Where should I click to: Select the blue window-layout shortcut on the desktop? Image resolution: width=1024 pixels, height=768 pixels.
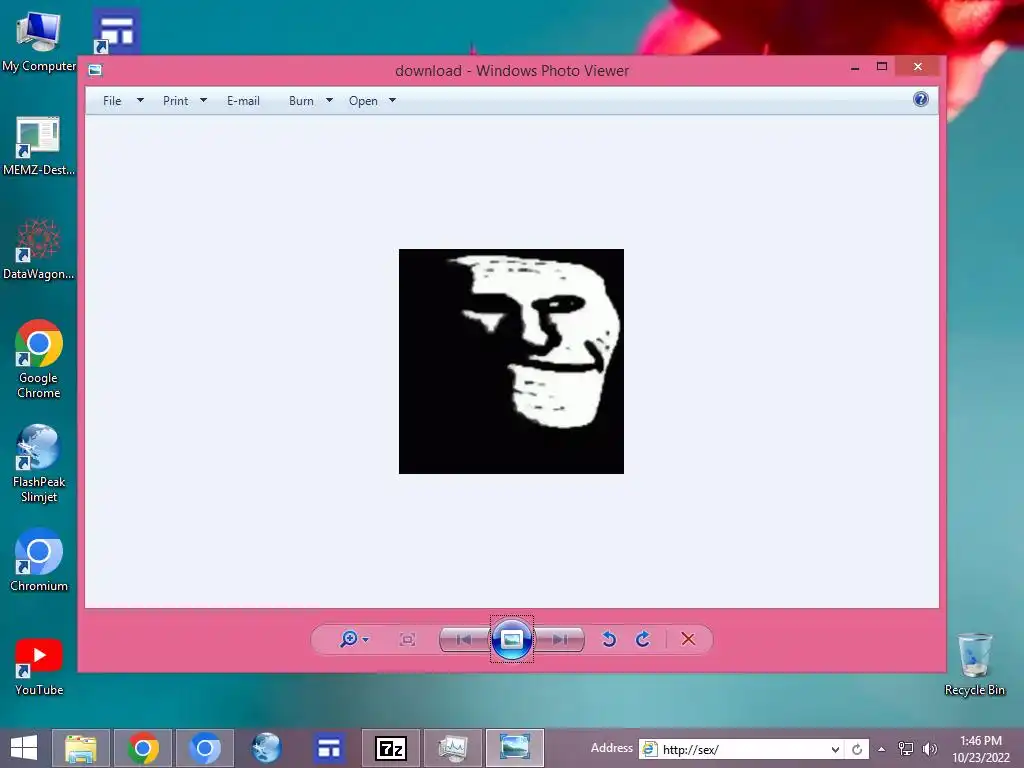(x=116, y=31)
